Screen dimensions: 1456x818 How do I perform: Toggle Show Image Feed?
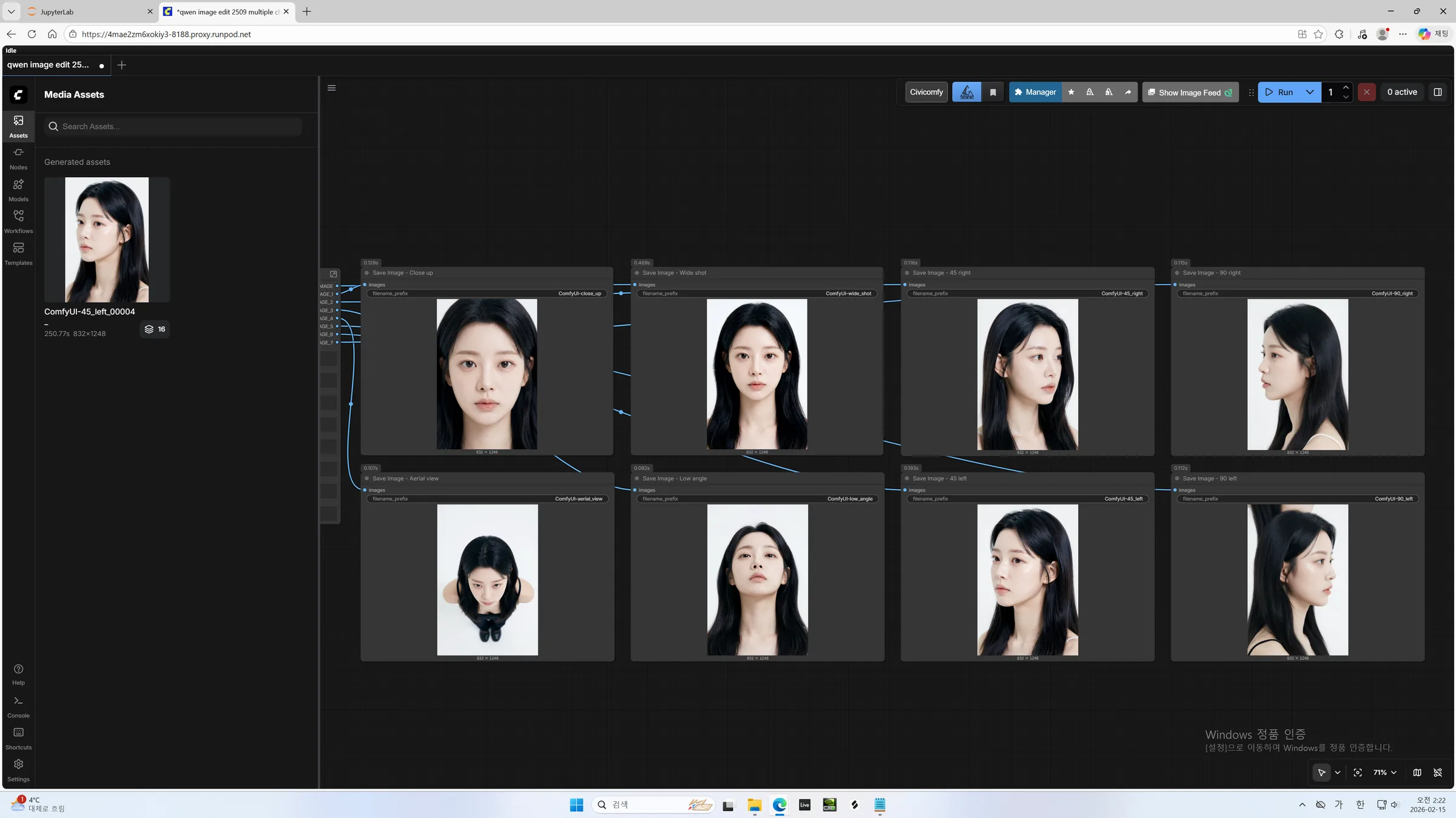tap(1189, 92)
